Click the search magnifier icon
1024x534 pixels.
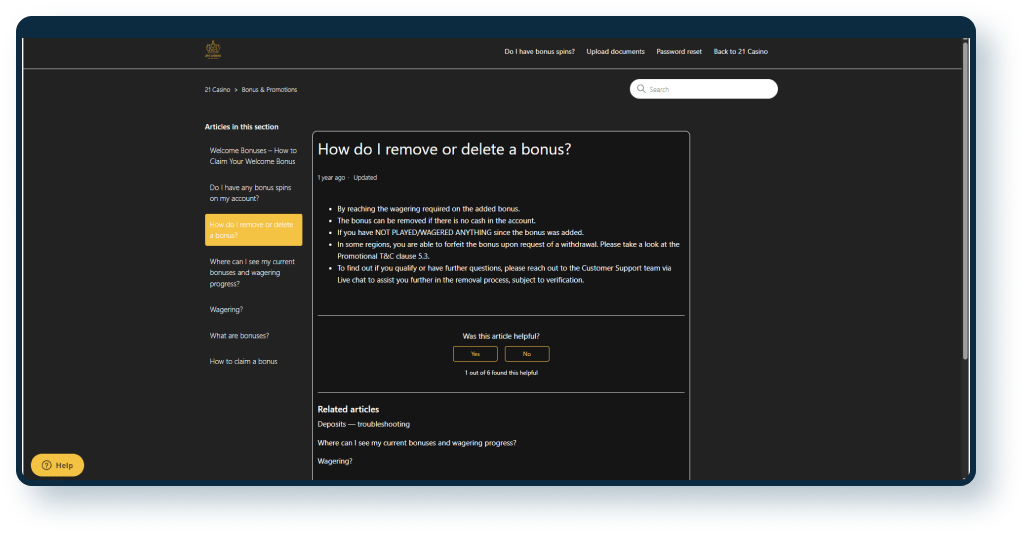click(641, 89)
